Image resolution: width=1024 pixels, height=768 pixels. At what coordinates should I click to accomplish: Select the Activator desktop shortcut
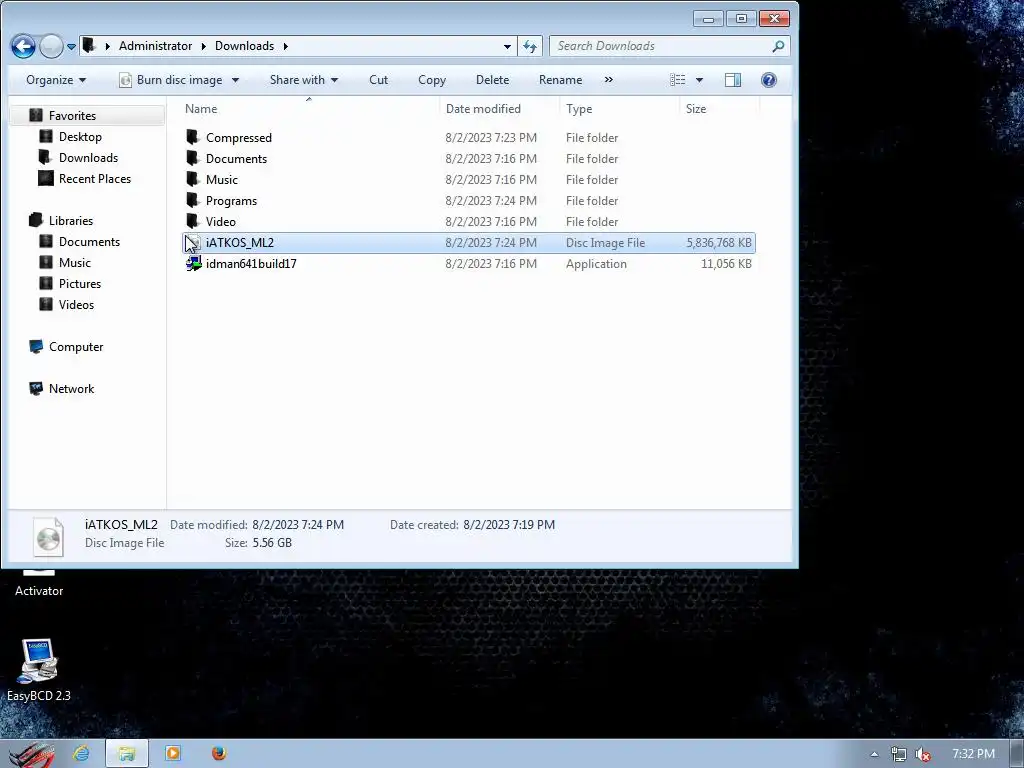point(39,584)
